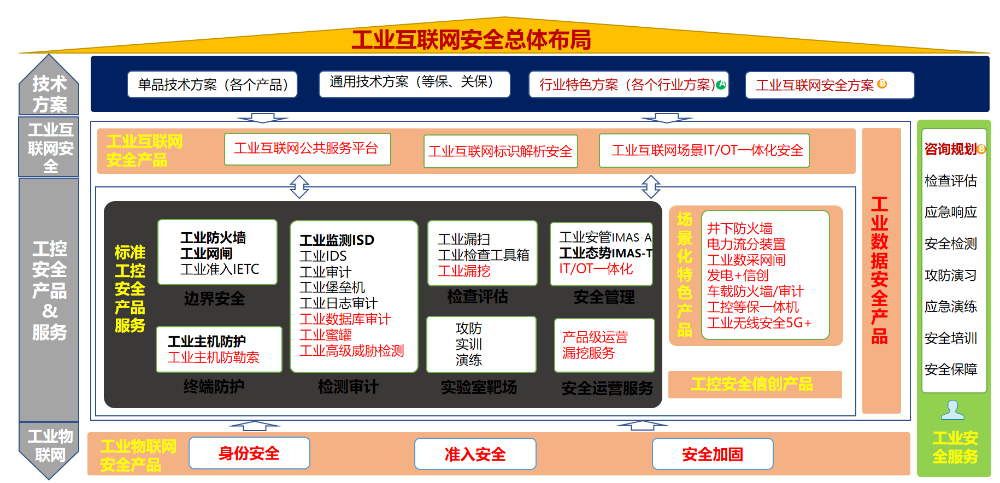Screen dimensions: 1000x483
Task: Click 检查评估 in the 工业安全服务 column
Action: coord(950,181)
